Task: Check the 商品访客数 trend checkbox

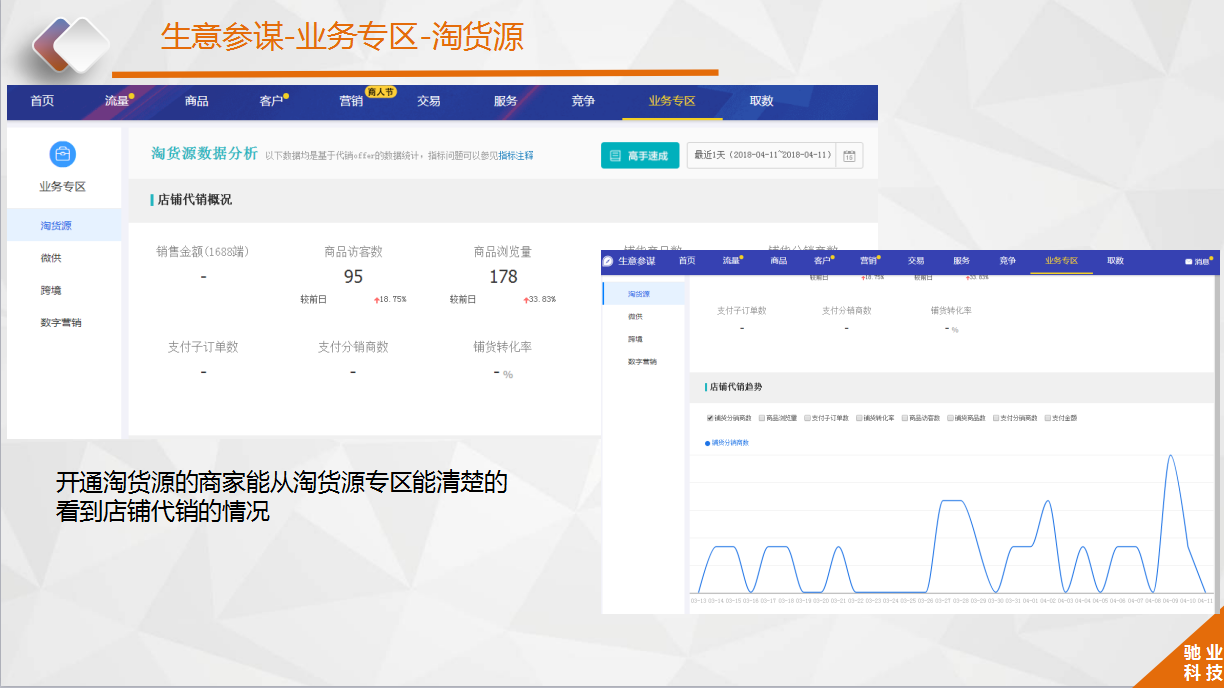Action: pyautogui.click(x=905, y=418)
